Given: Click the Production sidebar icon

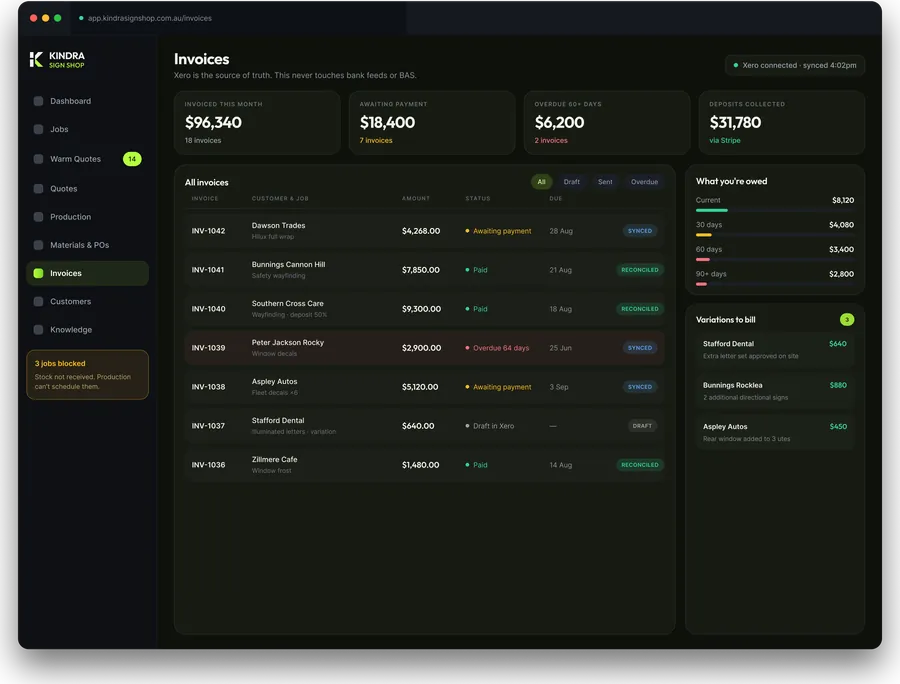Looking at the screenshot, I should tap(38, 217).
